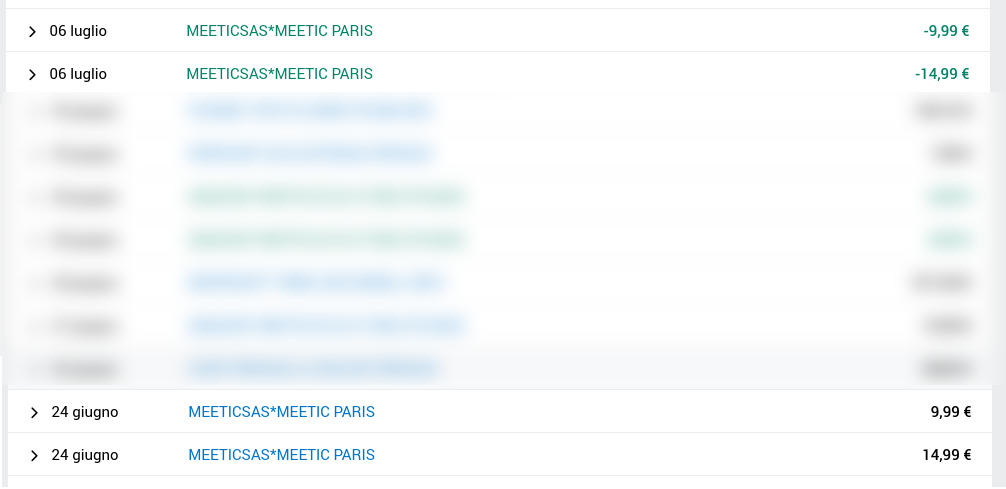Click the 06 luglio date in the -14,99 € row
Viewport: 1006px width, 489px height.
click(78, 74)
